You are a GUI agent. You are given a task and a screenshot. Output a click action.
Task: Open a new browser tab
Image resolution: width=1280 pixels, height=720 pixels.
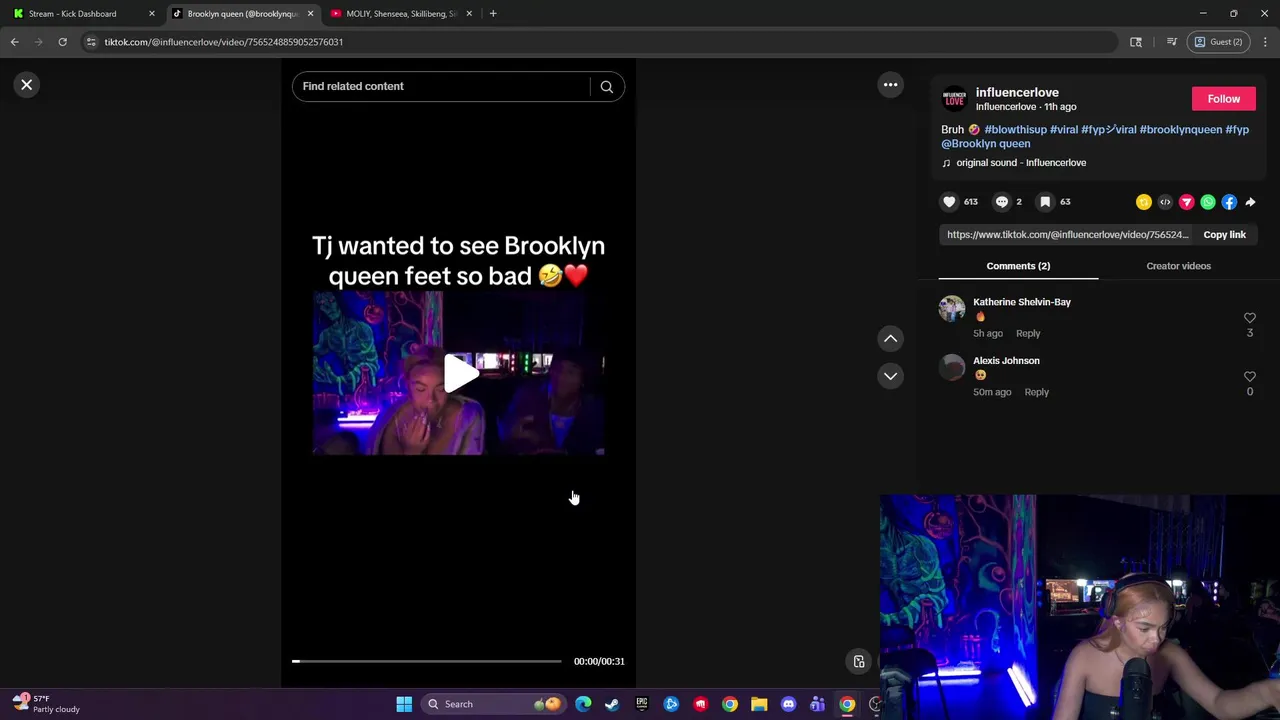coord(493,14)
